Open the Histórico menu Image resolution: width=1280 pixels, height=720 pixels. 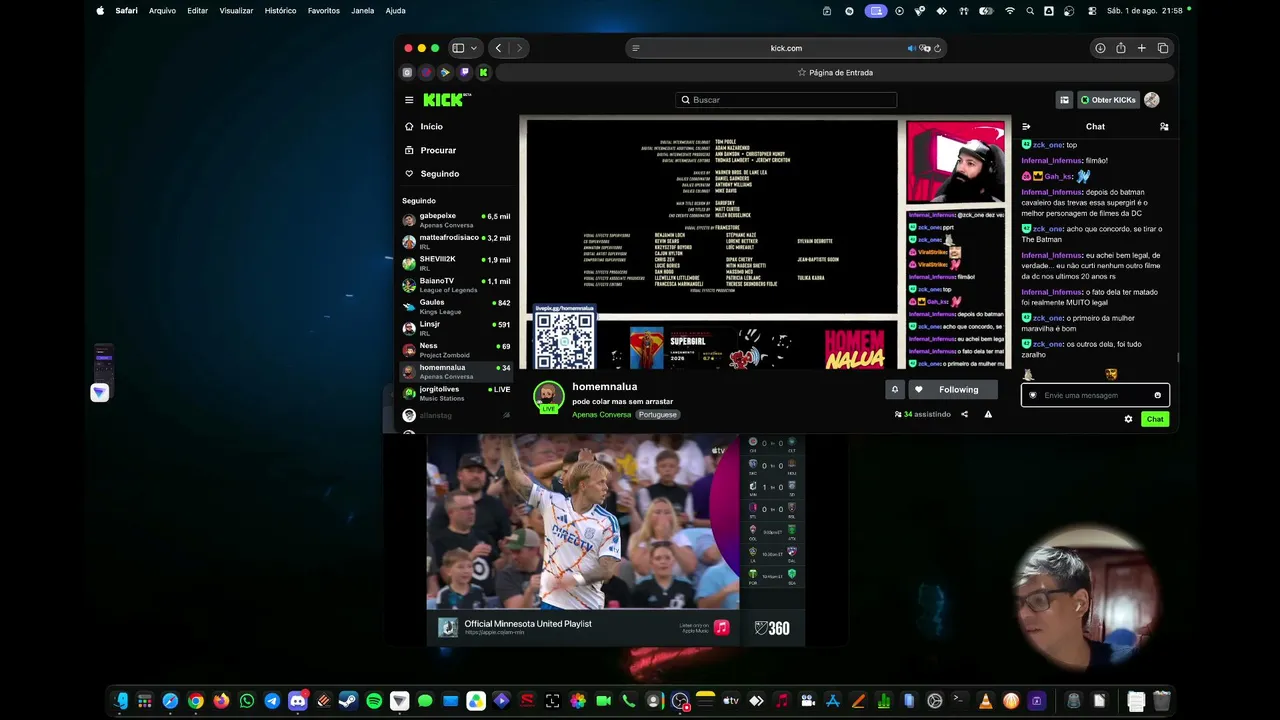280,11
